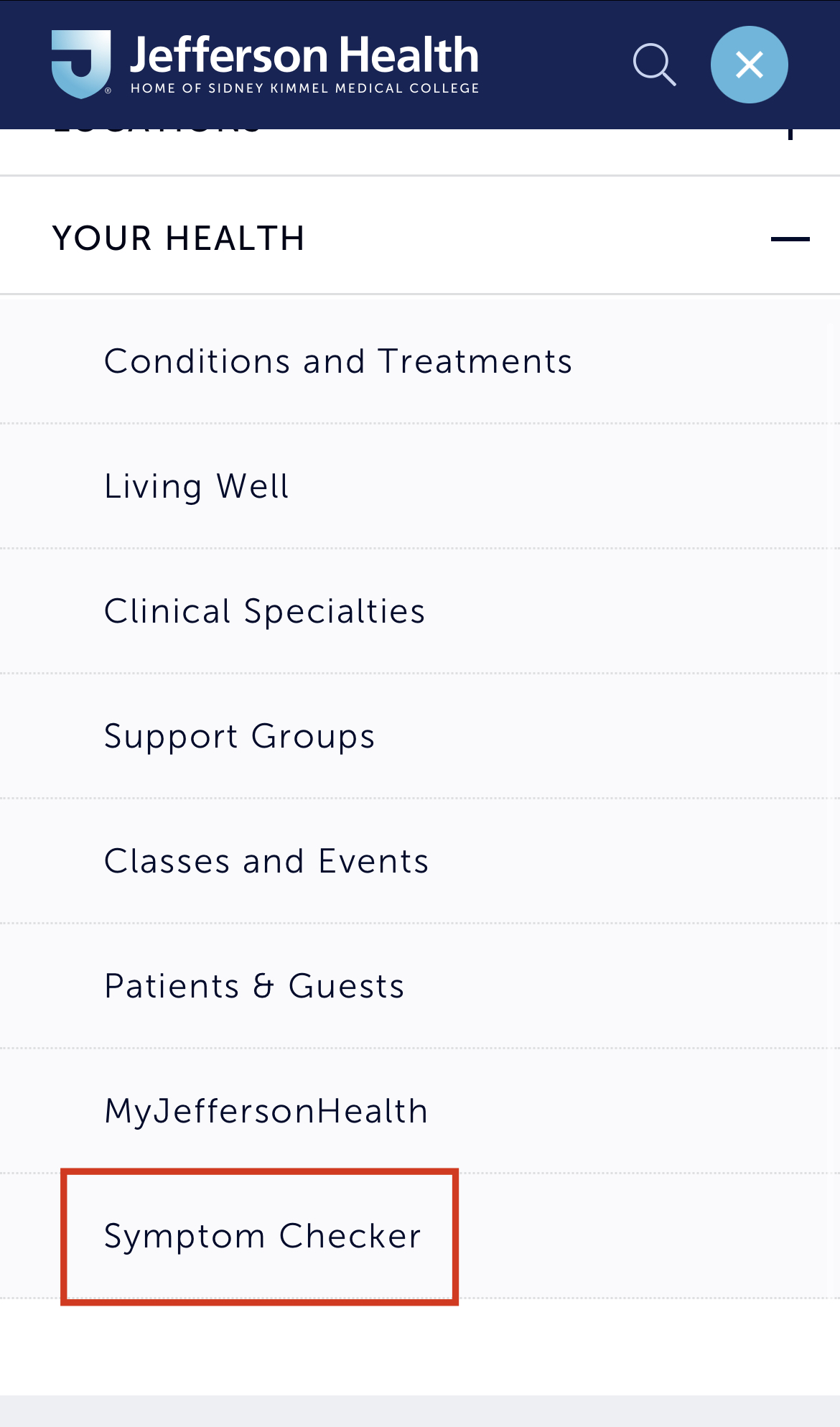
Task: Tap the cut-off menu heading under the header
Action: 158,132
